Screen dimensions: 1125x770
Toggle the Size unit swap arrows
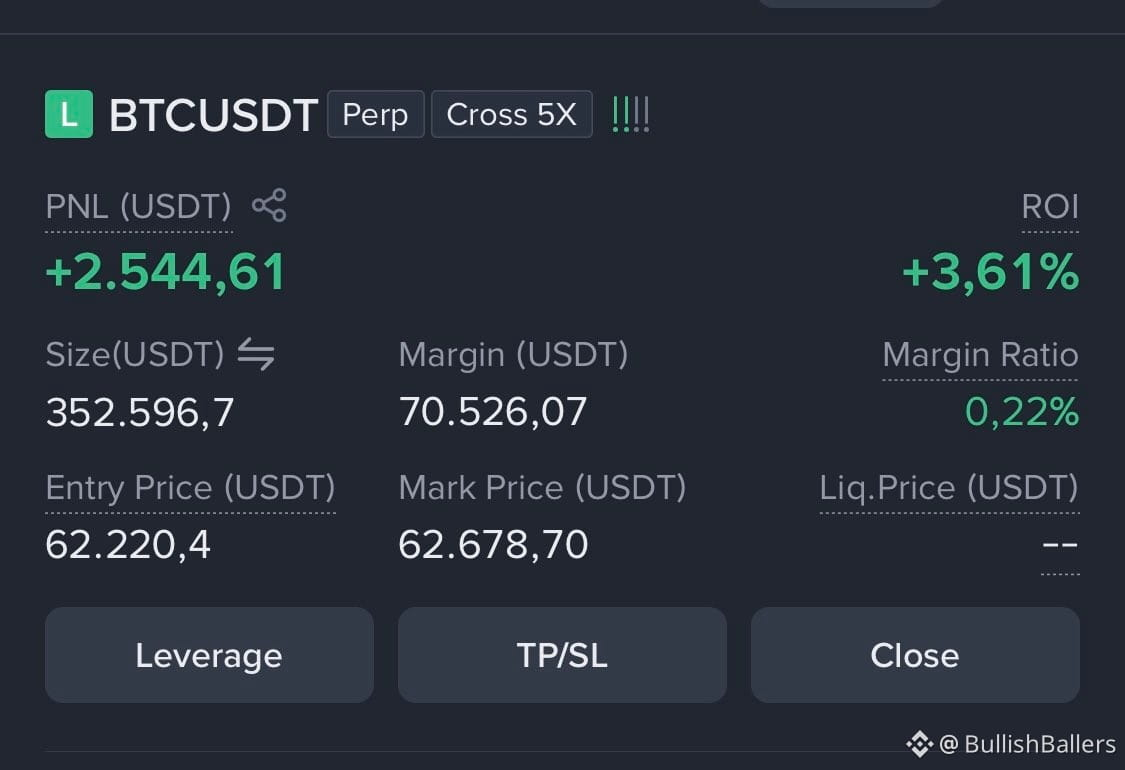255,355
